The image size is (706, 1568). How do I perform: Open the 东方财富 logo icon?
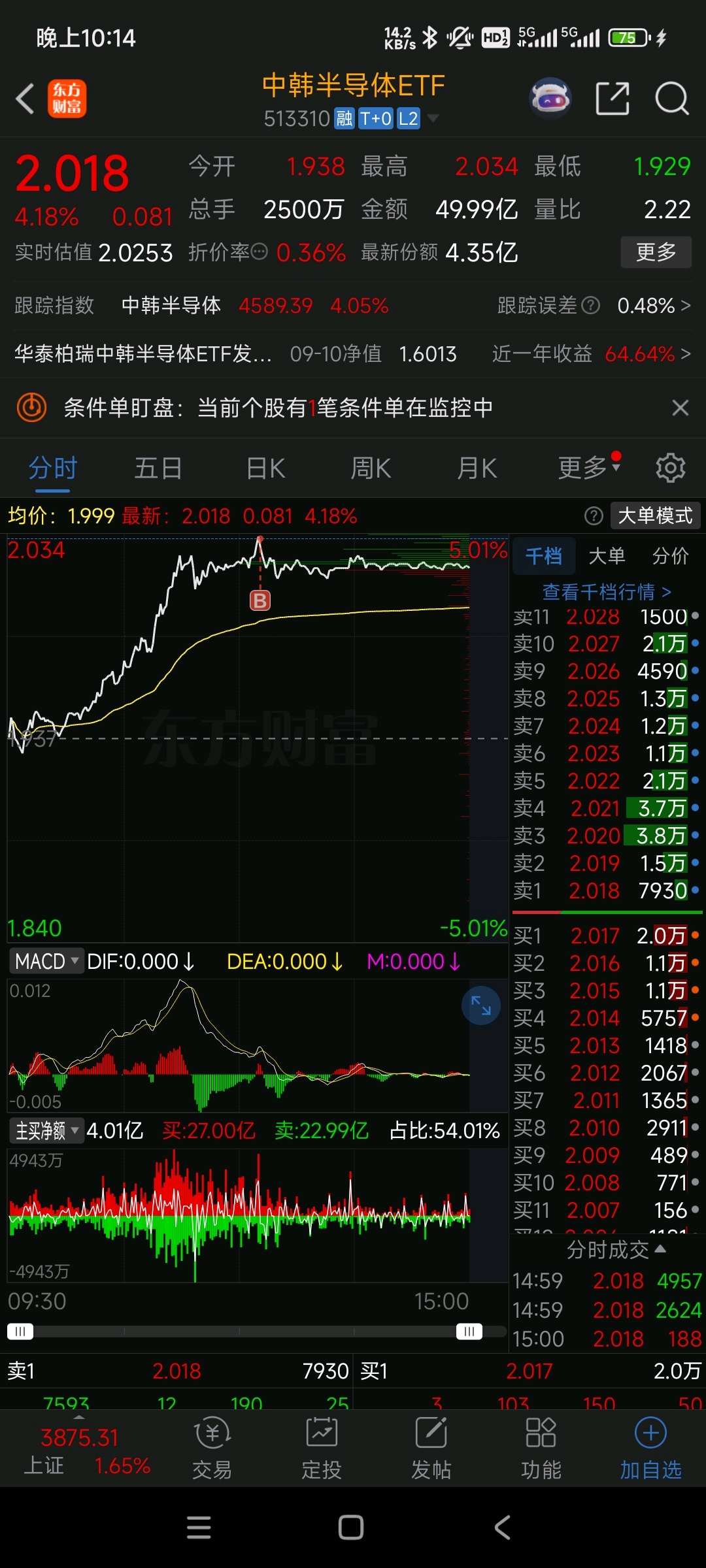pos(67,99)
